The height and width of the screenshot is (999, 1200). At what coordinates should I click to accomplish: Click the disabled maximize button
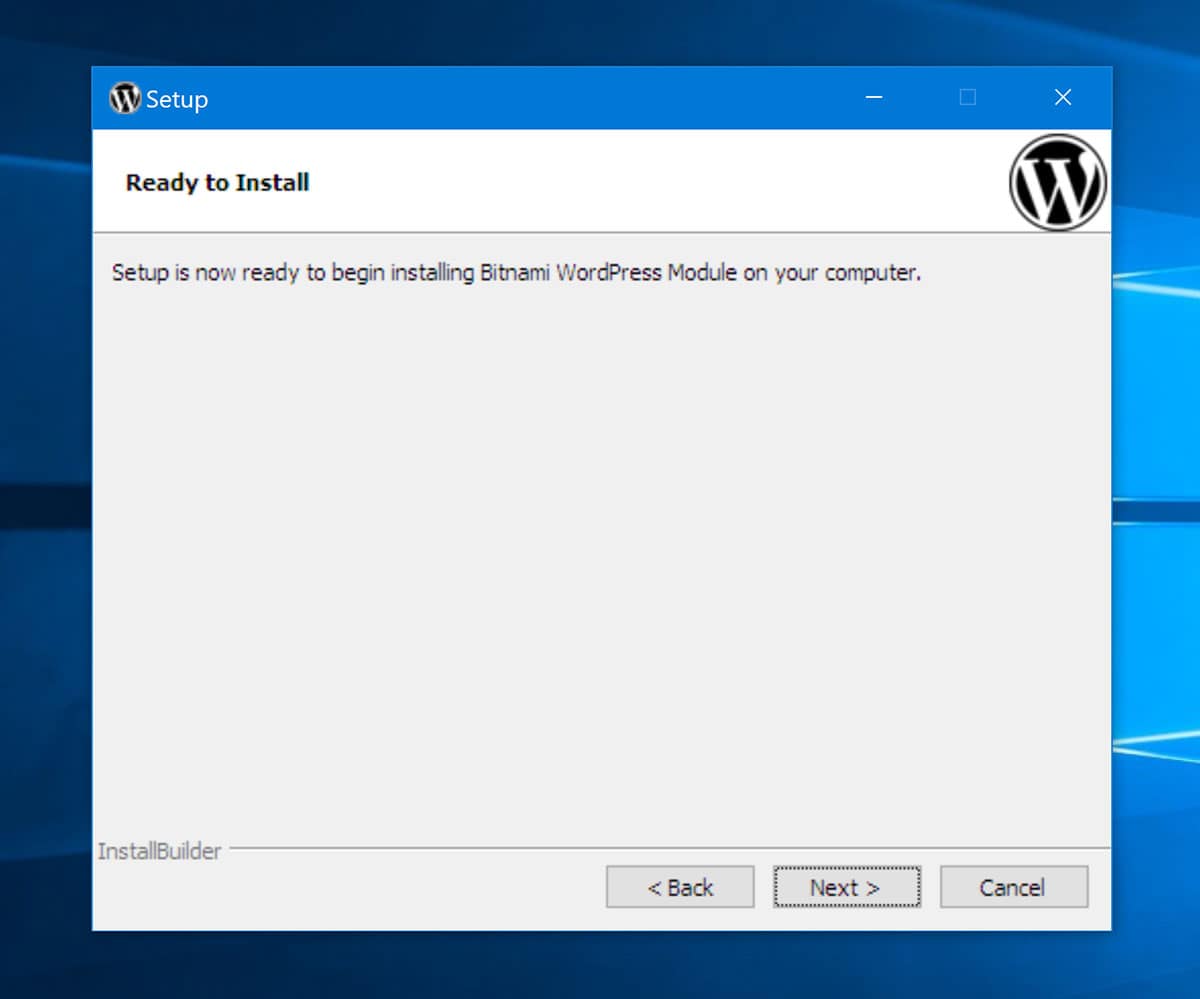pos(967,97)
